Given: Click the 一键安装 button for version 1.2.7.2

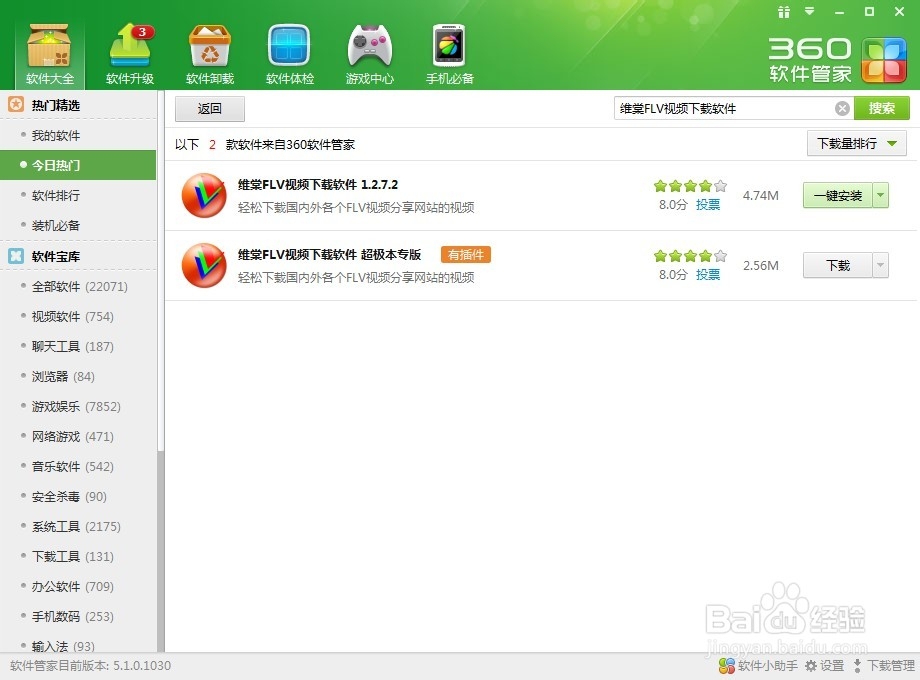Looking at the screenshot, I should pos(838,195).
